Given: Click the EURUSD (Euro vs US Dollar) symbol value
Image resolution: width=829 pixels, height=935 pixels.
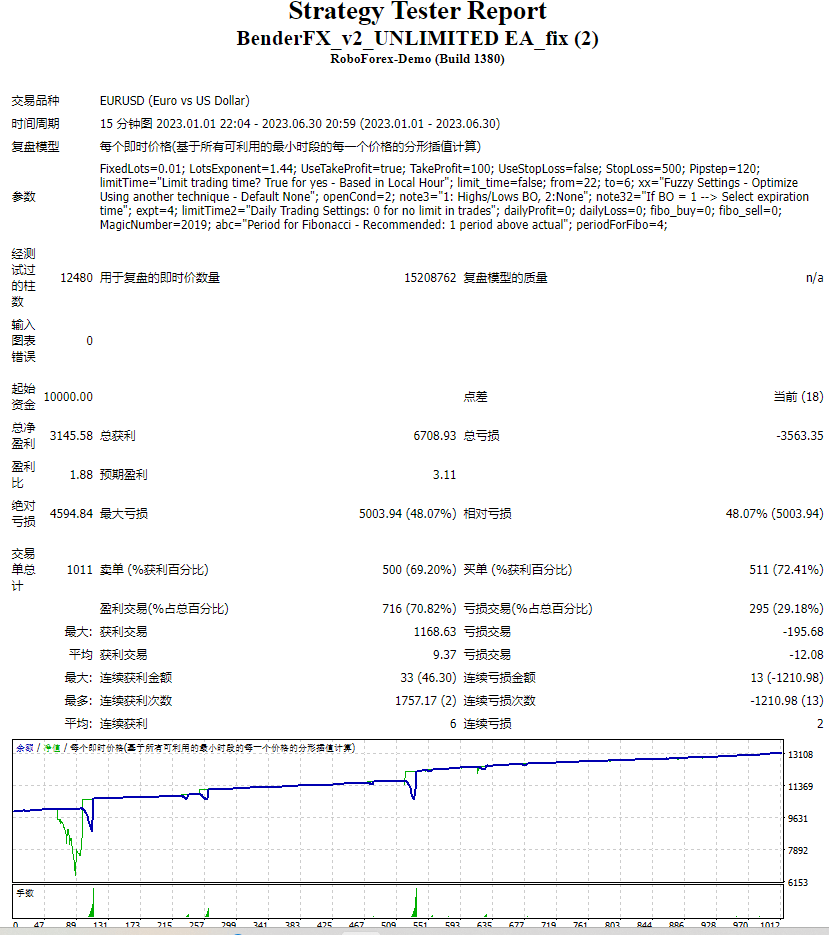Looking at the screenshot, I should pyautogui.click(x=175, y=100).
